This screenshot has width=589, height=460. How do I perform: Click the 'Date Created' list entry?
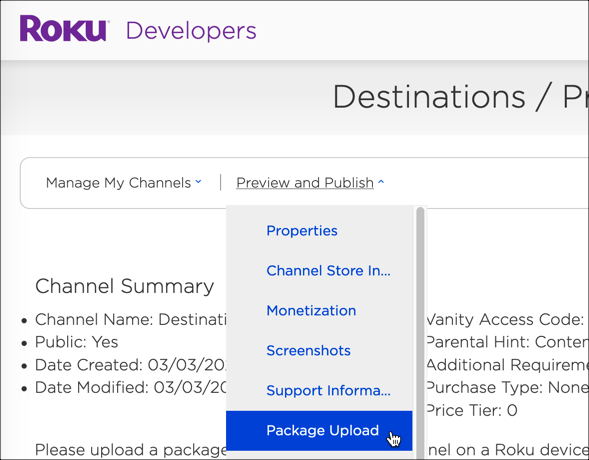click(x=130, y=365)
